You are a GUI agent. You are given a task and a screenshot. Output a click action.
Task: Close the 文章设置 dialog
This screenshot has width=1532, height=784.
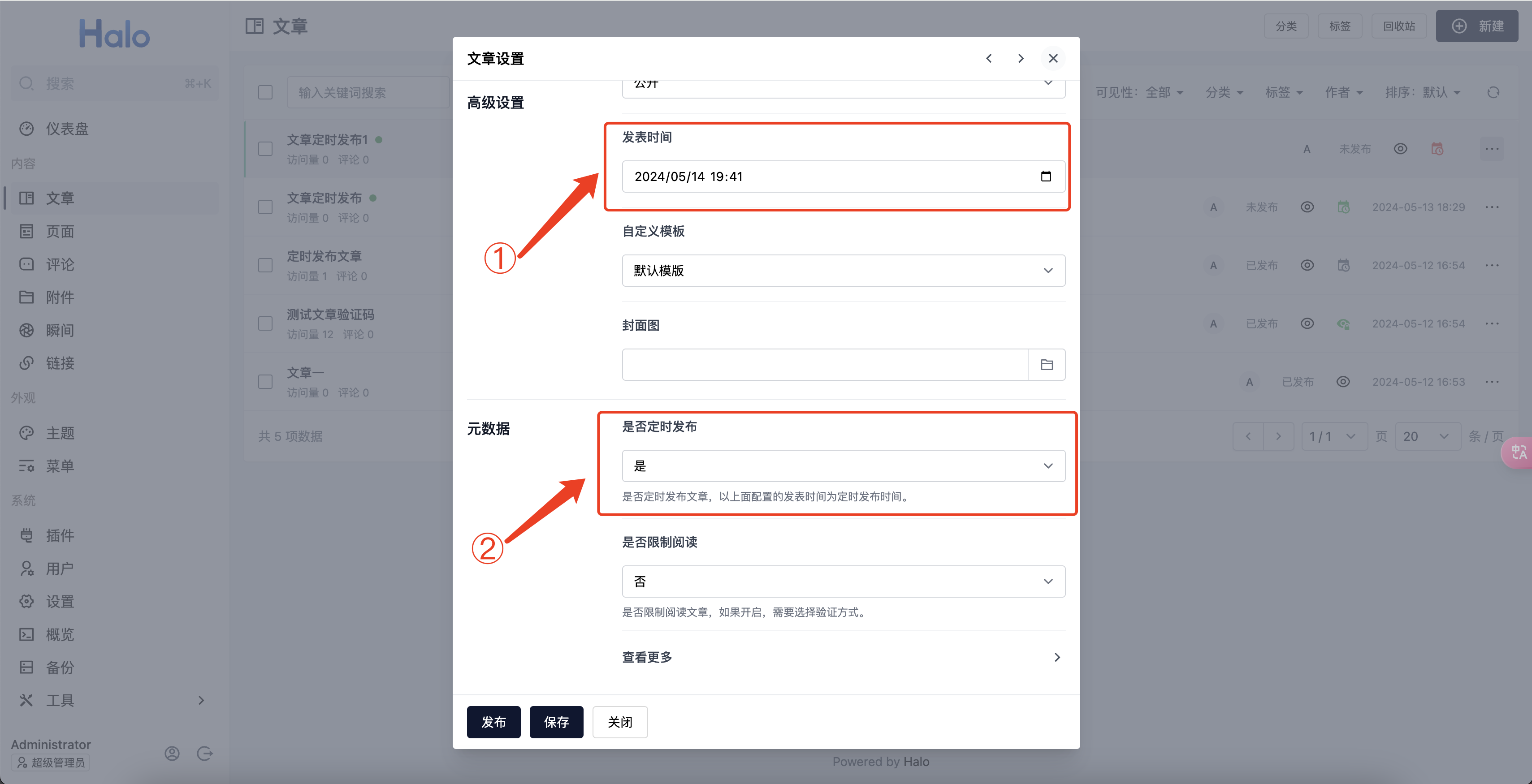pos(1053,58)
